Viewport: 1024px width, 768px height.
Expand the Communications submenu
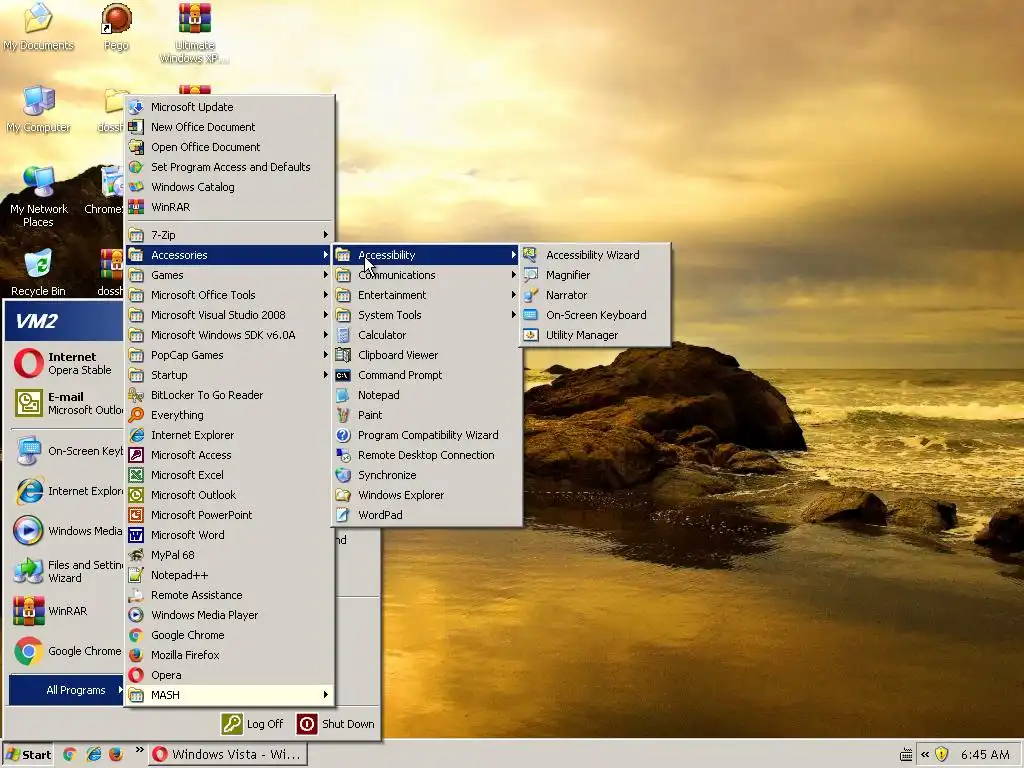426,275
